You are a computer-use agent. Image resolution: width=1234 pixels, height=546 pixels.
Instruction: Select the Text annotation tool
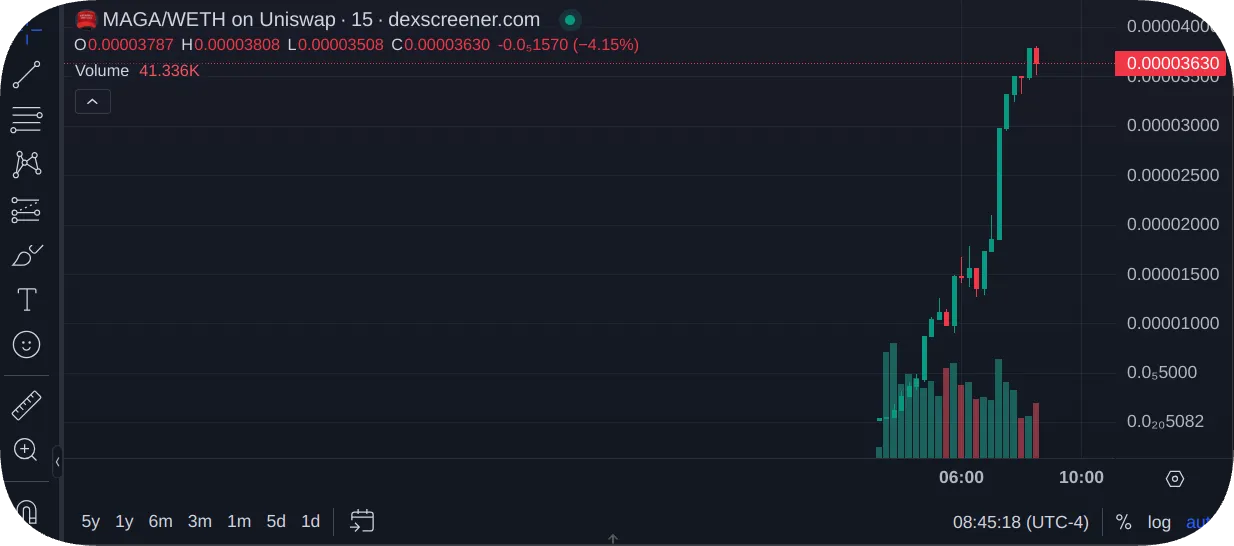coord(26,300)
